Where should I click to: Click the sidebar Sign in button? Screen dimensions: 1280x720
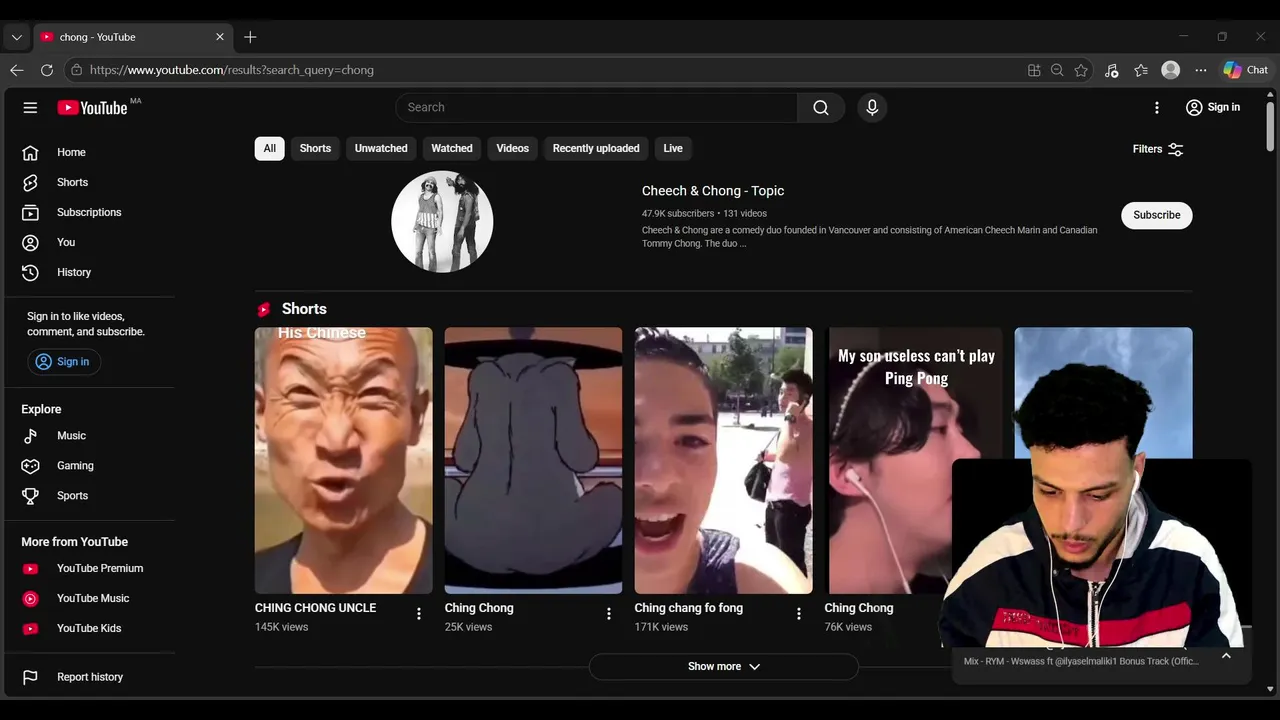[x=63, y=362]
